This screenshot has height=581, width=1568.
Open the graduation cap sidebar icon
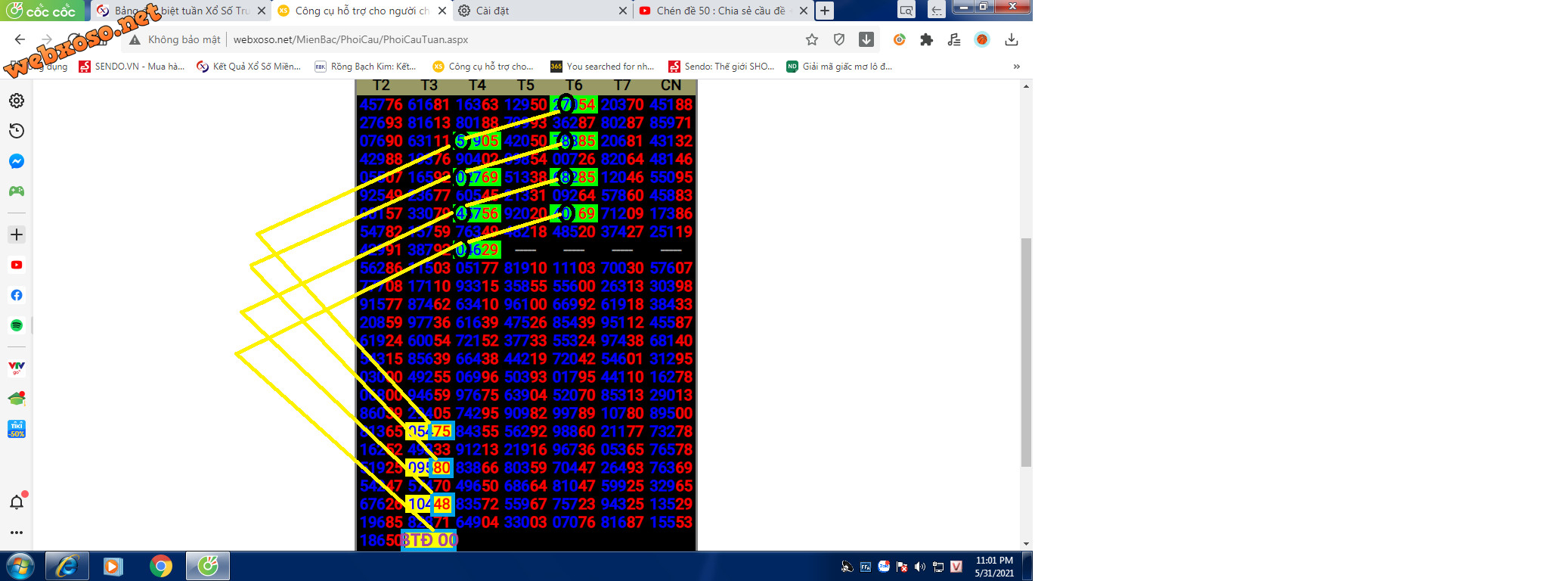tap(17, 399)
